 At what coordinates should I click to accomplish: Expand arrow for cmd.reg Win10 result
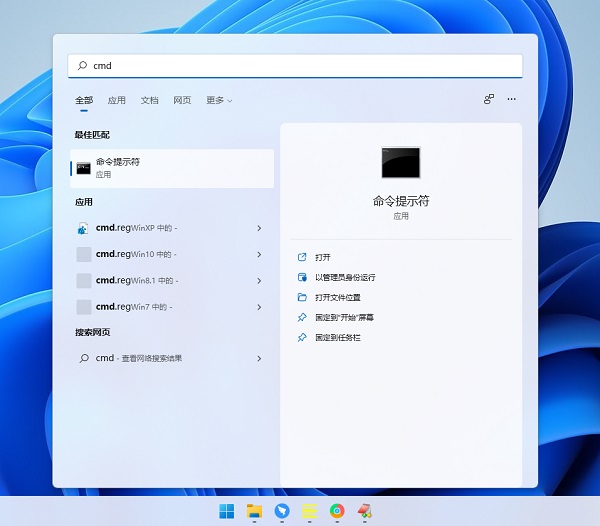pyautogui.click(x=259, y=255)
